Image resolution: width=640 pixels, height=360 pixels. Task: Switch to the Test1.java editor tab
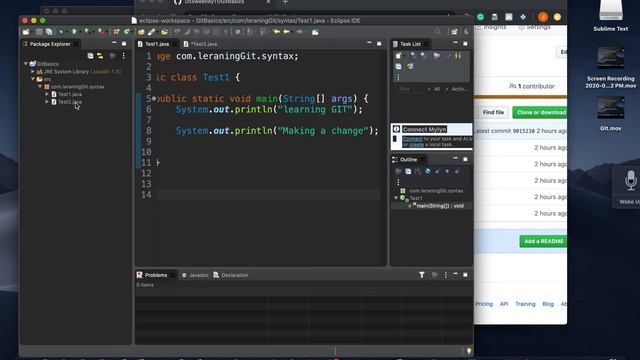(157, 44)
